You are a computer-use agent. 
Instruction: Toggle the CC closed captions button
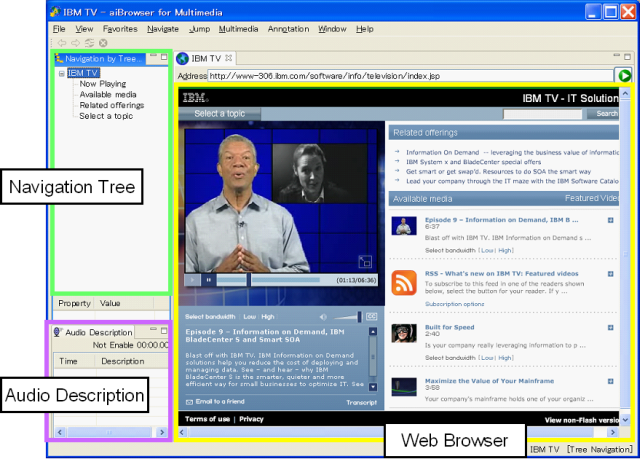tap(372, 317)
